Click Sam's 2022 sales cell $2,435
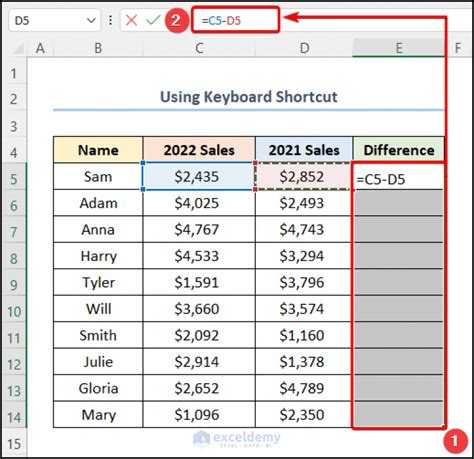This screenshot has width=474, height=459. point(199,176)
